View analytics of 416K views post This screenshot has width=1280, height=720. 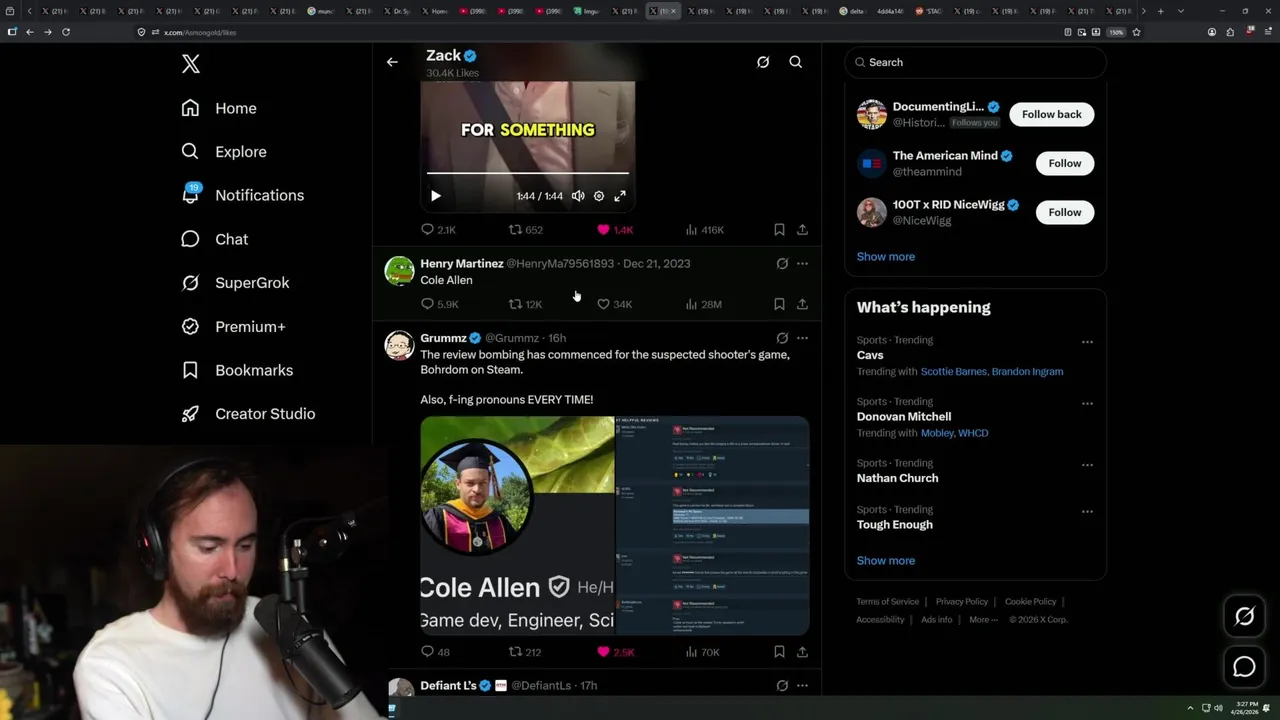tap(704, 230)
